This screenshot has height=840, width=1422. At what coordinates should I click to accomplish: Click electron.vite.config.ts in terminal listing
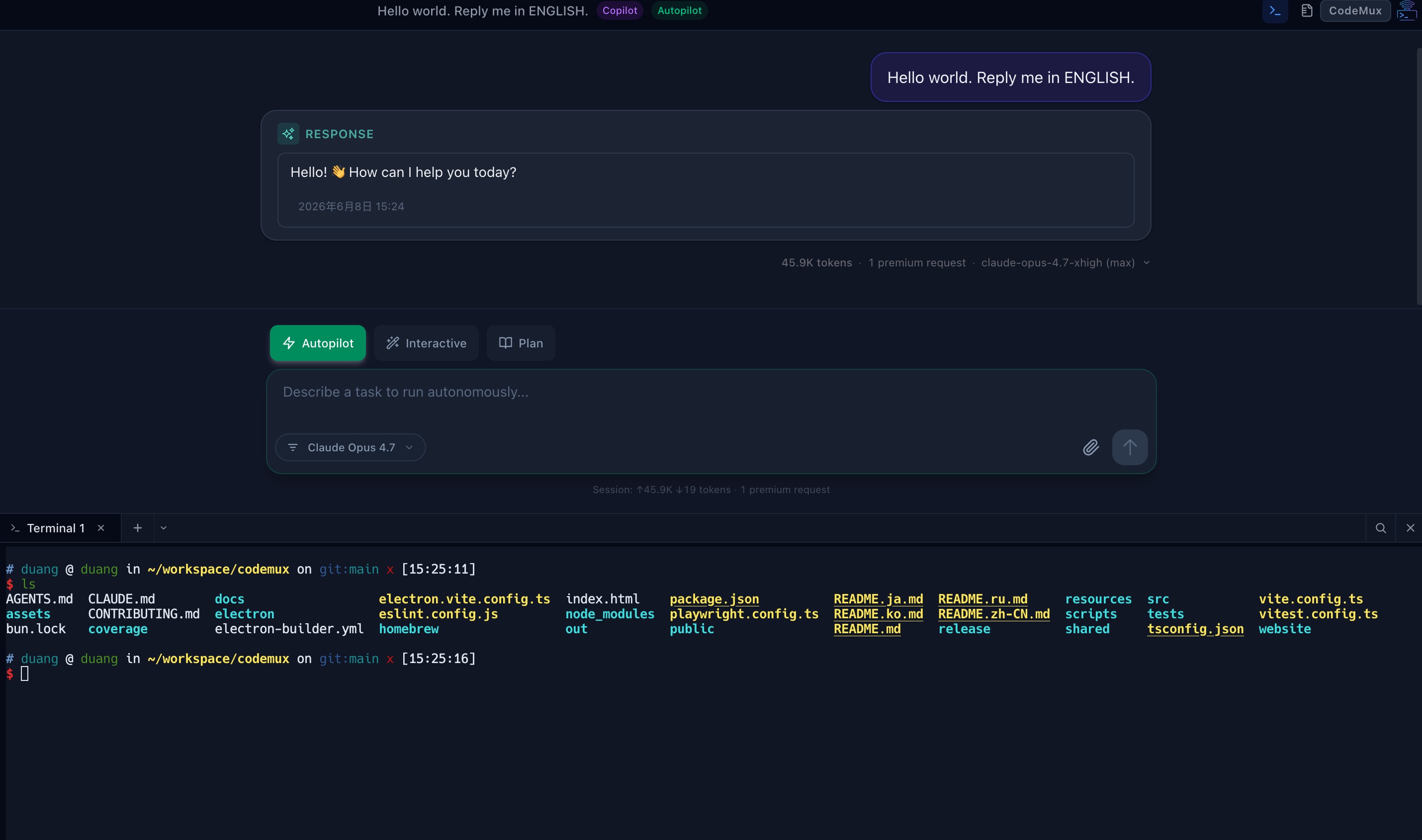tap(464, 599)
